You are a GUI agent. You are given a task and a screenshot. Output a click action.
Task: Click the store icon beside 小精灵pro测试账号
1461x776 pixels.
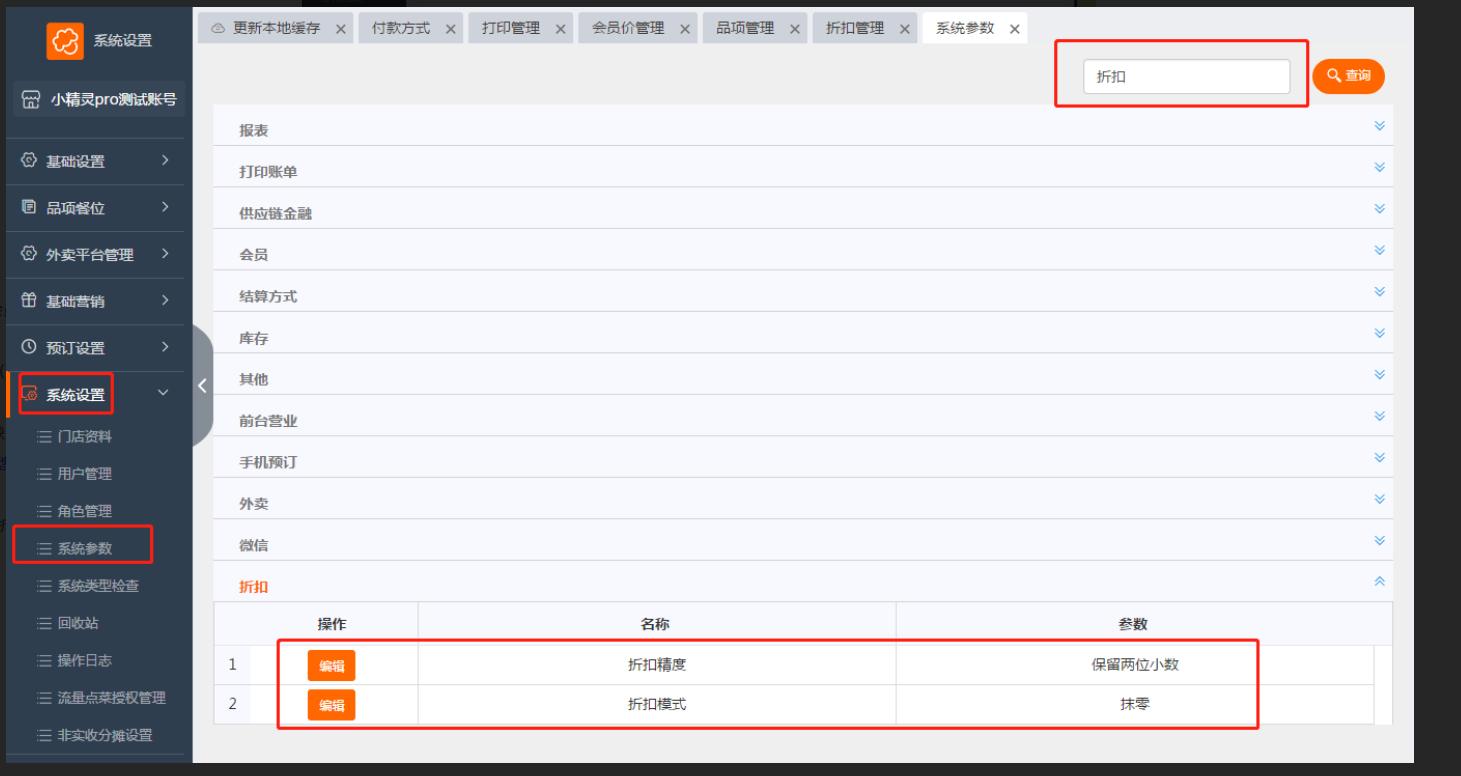(x=31, y=99)
